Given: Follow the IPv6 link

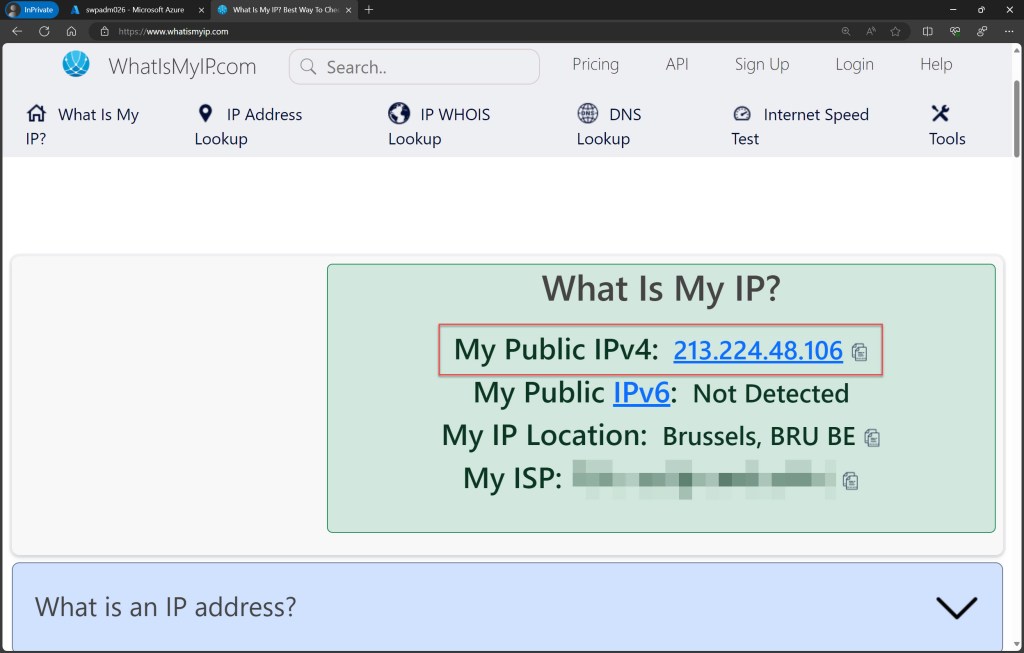Looking at the screenshot, I should pyautogui.click(x=641, y=393).
